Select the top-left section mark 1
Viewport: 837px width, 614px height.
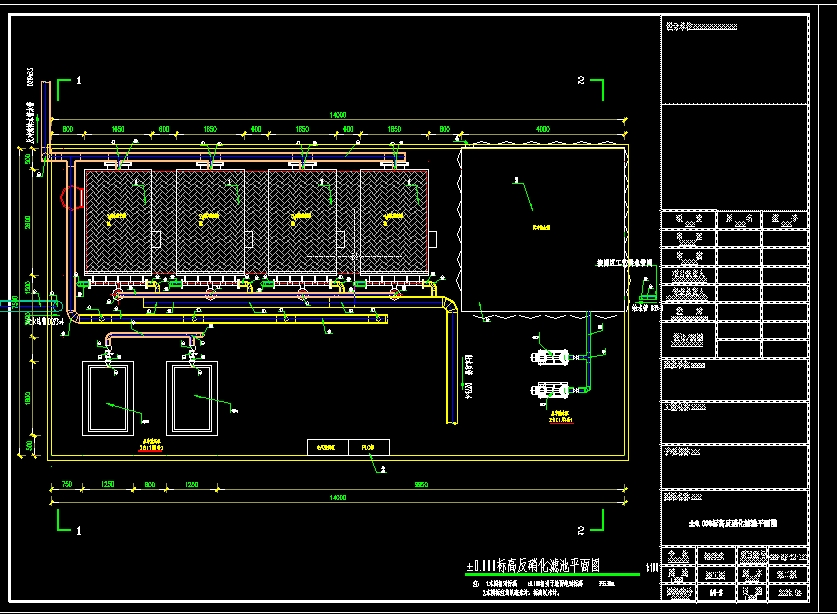click(69, 89)
